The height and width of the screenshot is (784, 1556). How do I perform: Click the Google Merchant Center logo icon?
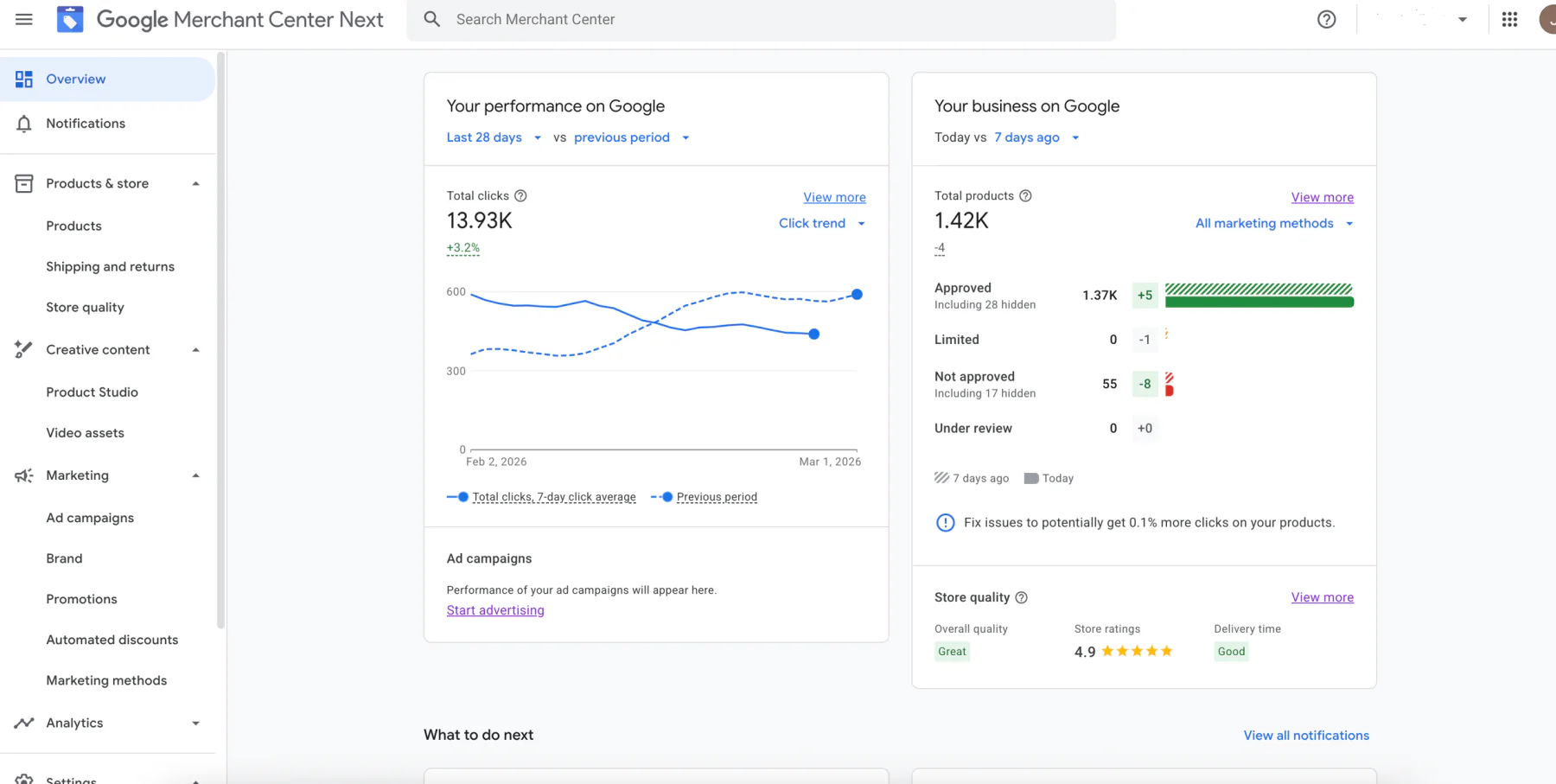pos(70,19)
